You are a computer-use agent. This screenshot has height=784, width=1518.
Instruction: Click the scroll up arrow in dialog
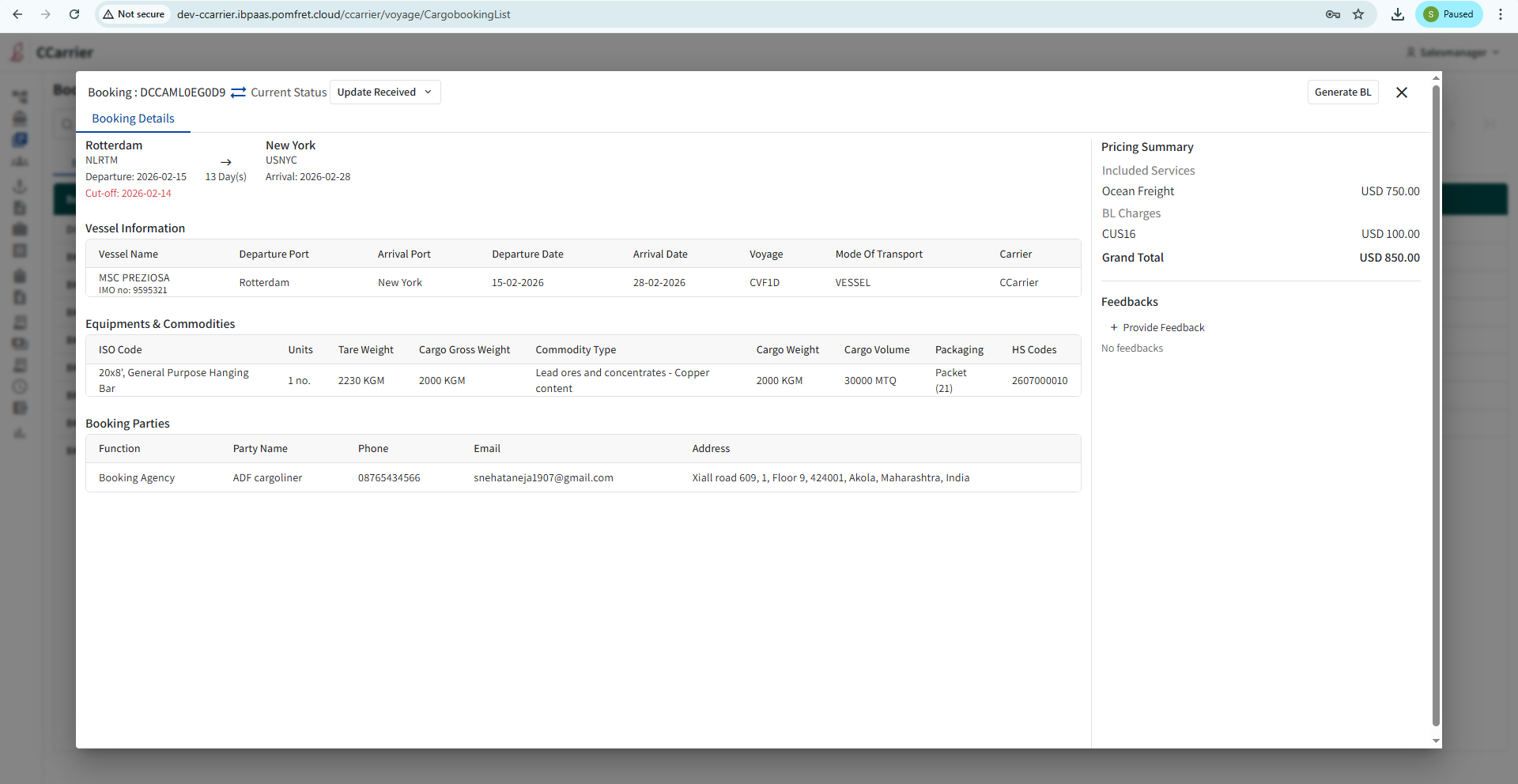[1436, 78]
